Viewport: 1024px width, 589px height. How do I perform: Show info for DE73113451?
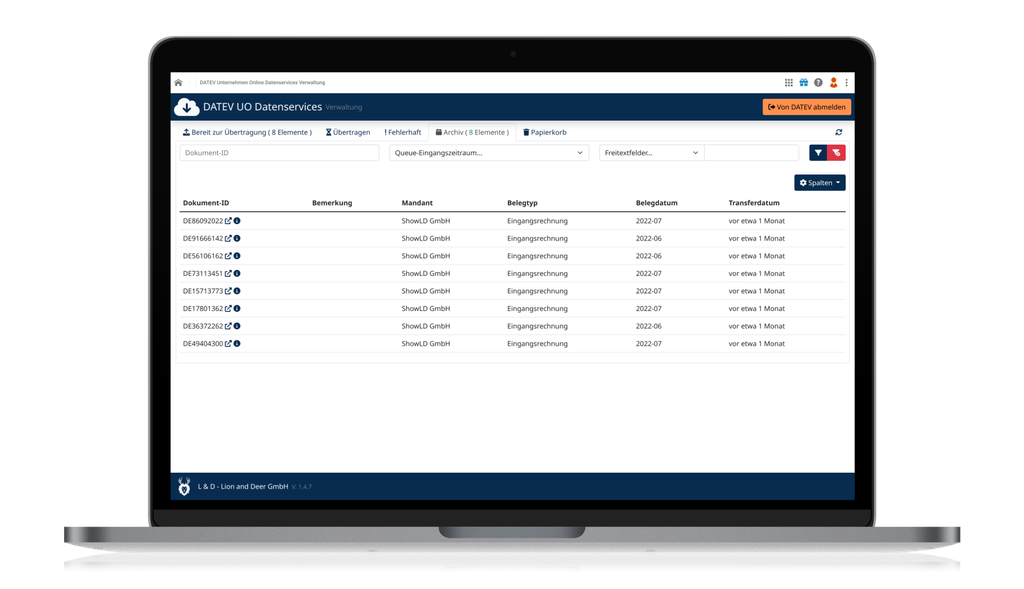237,274
